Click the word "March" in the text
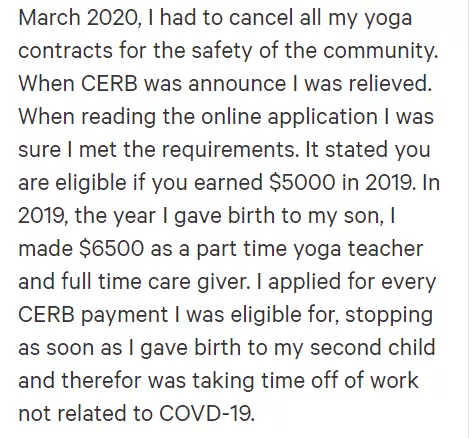This screenshot has width=469, height=438. [49, 17]
